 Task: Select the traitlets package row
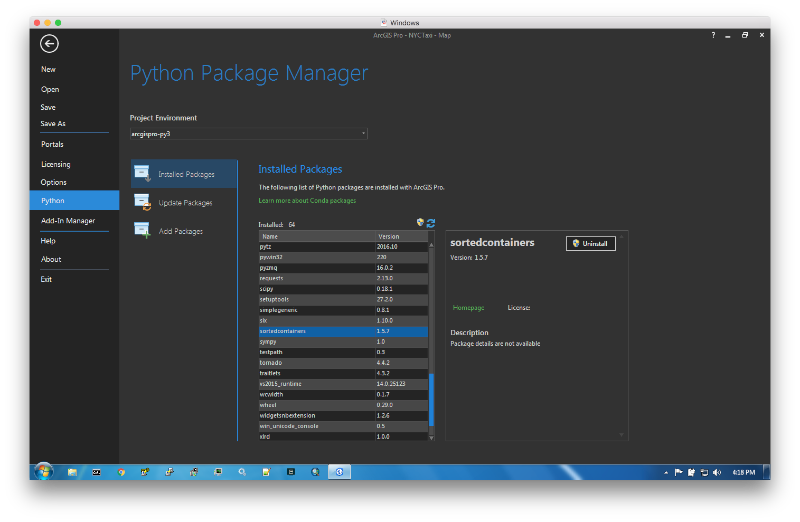click(343, 373)
